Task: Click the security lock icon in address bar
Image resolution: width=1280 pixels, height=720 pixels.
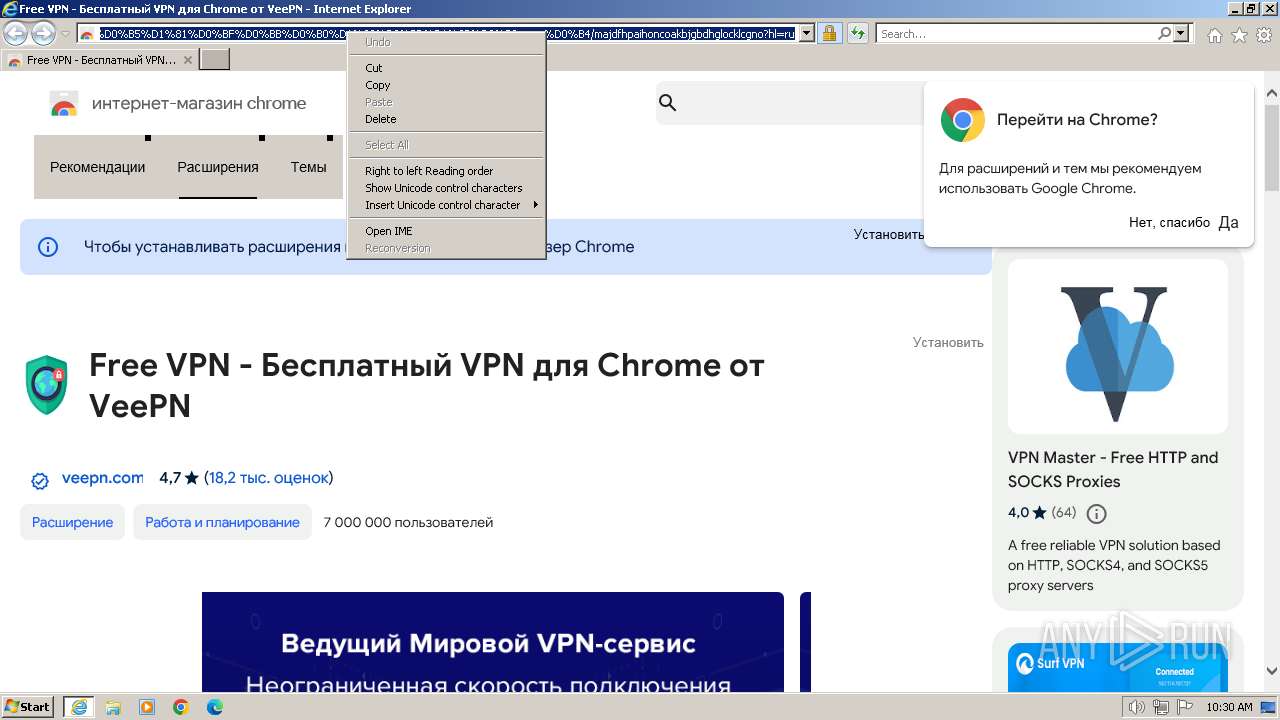Action: point(829,33)
